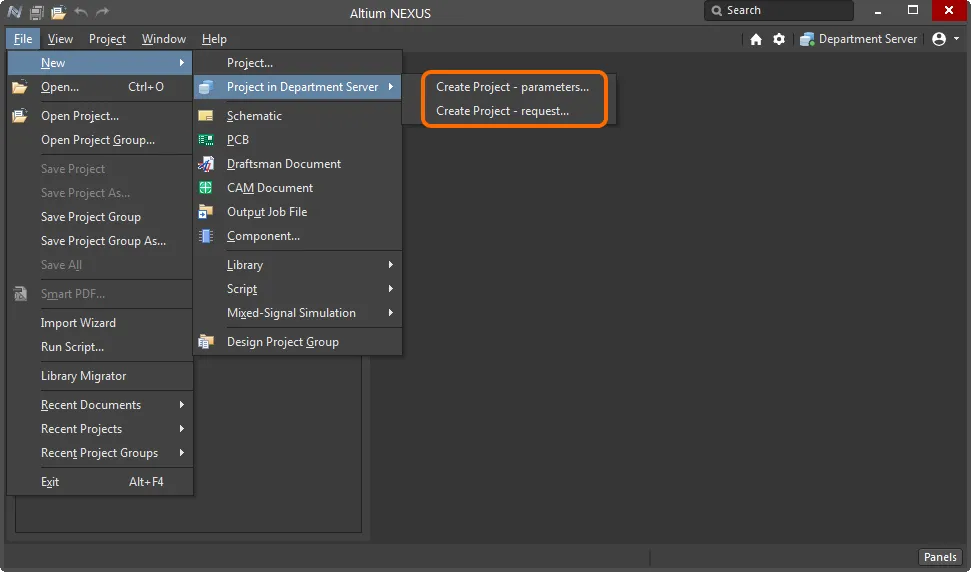Click the folder icon beside Open...

[x=20, y=87]
